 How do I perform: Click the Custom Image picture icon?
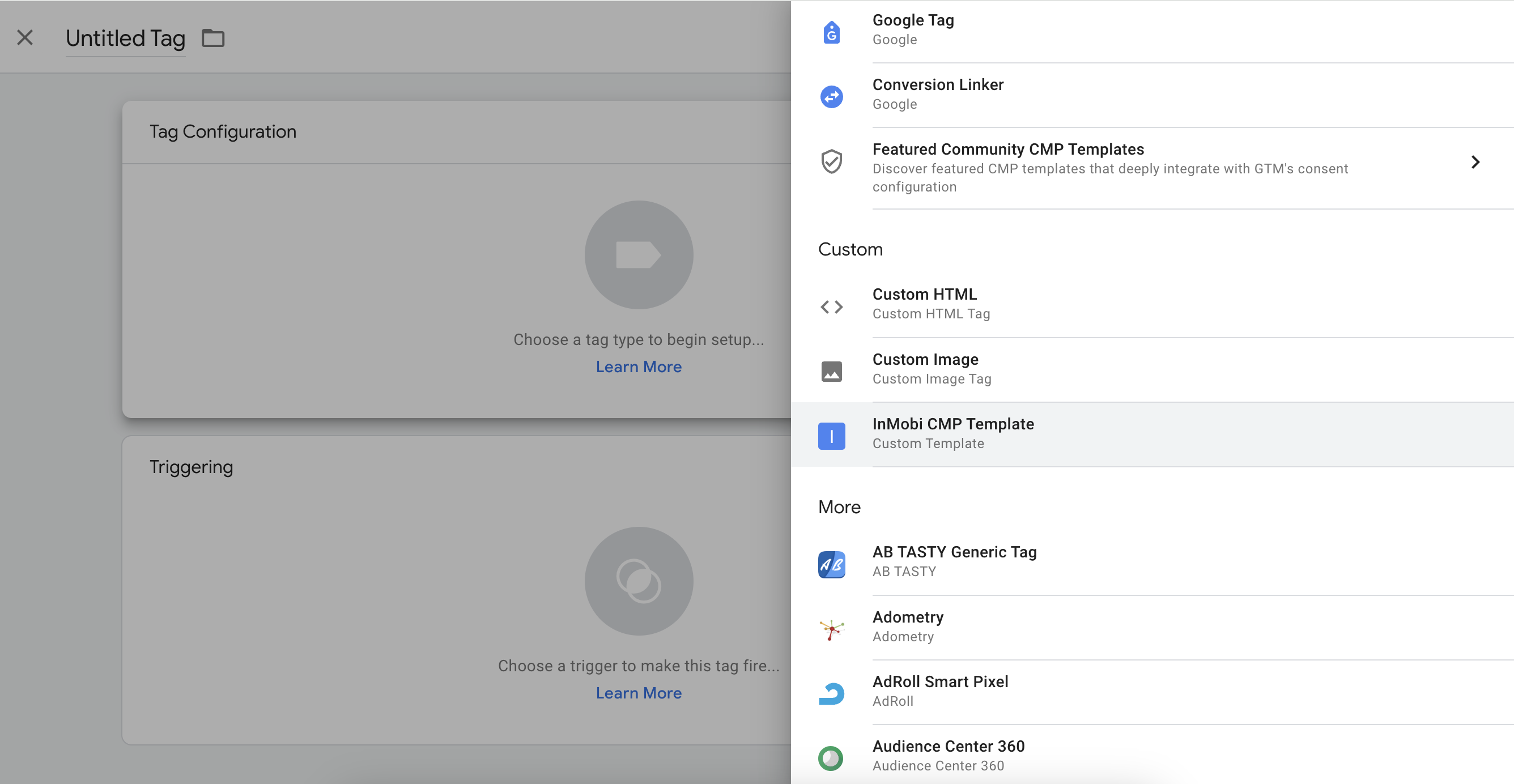[831, 372]
